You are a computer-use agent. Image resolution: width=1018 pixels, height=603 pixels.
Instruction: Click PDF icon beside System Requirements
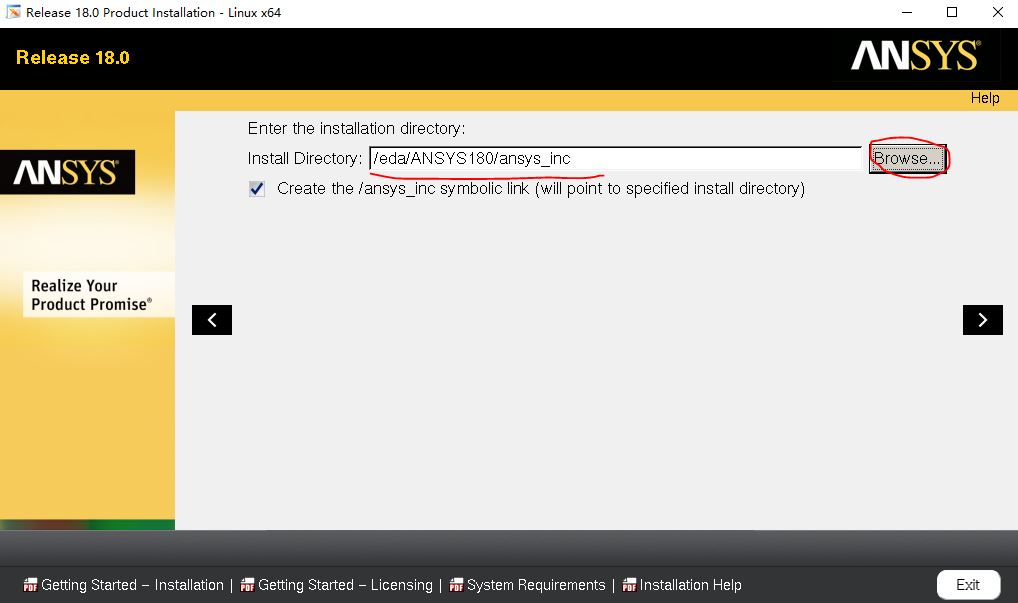coord(456,585)
